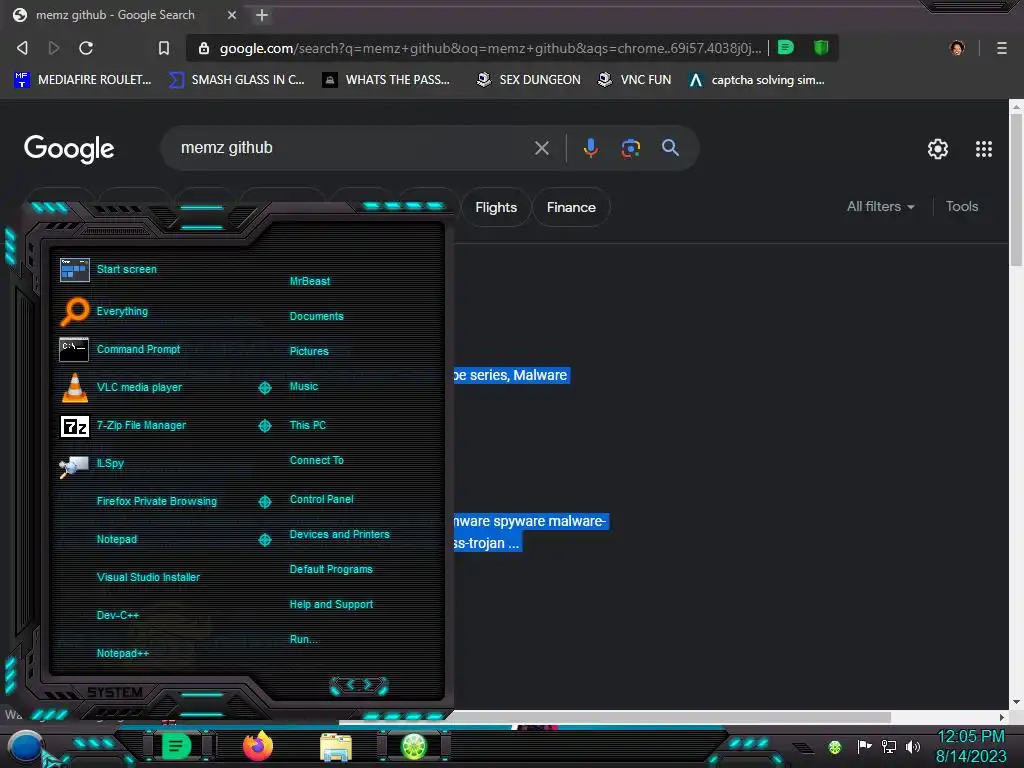Open the MEDIAFIRE ROULET... bookmark
1024x768 pixels.
pos(82,80)
